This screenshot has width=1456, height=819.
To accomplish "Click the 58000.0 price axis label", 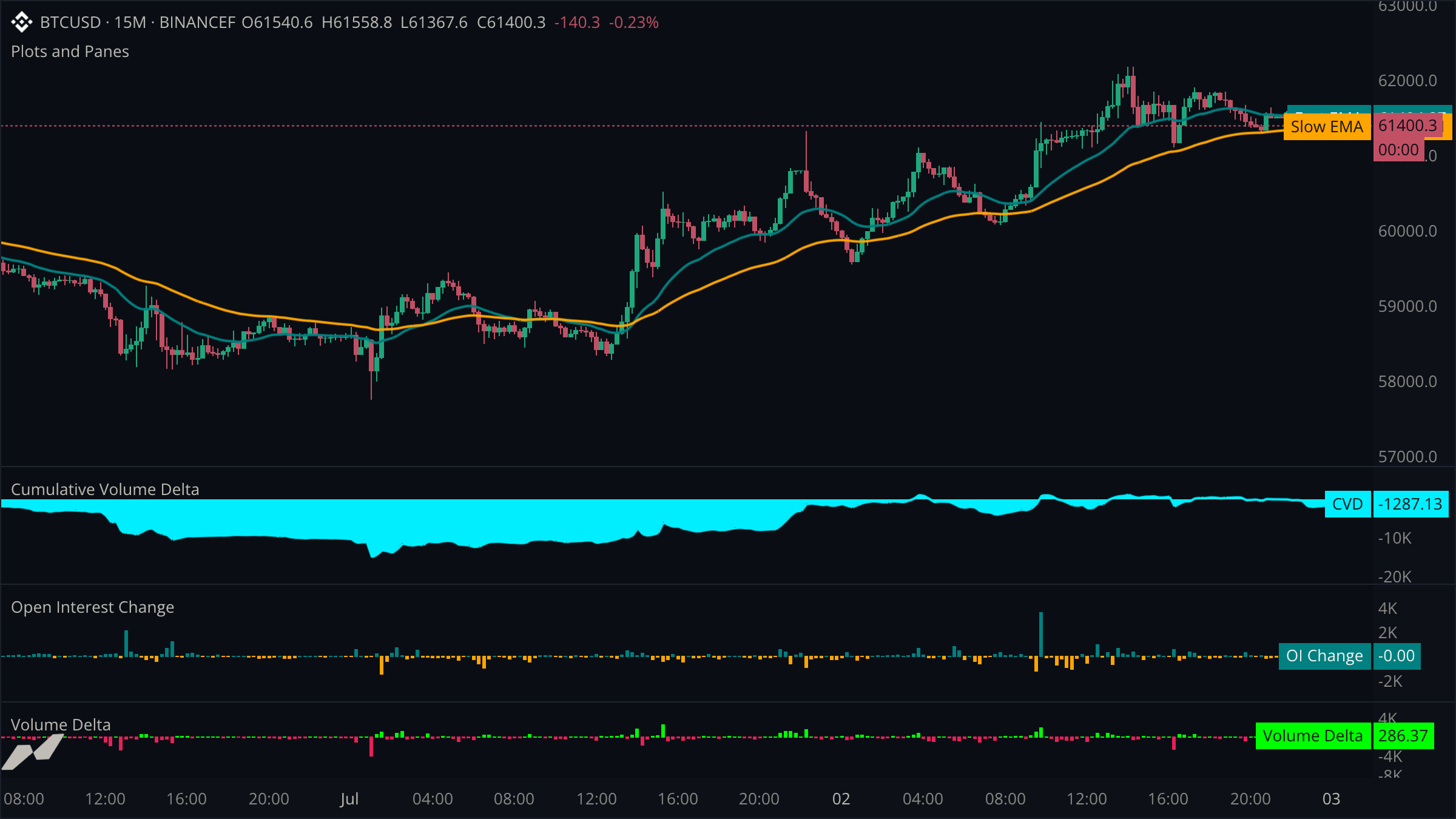I will (1407, 382).
